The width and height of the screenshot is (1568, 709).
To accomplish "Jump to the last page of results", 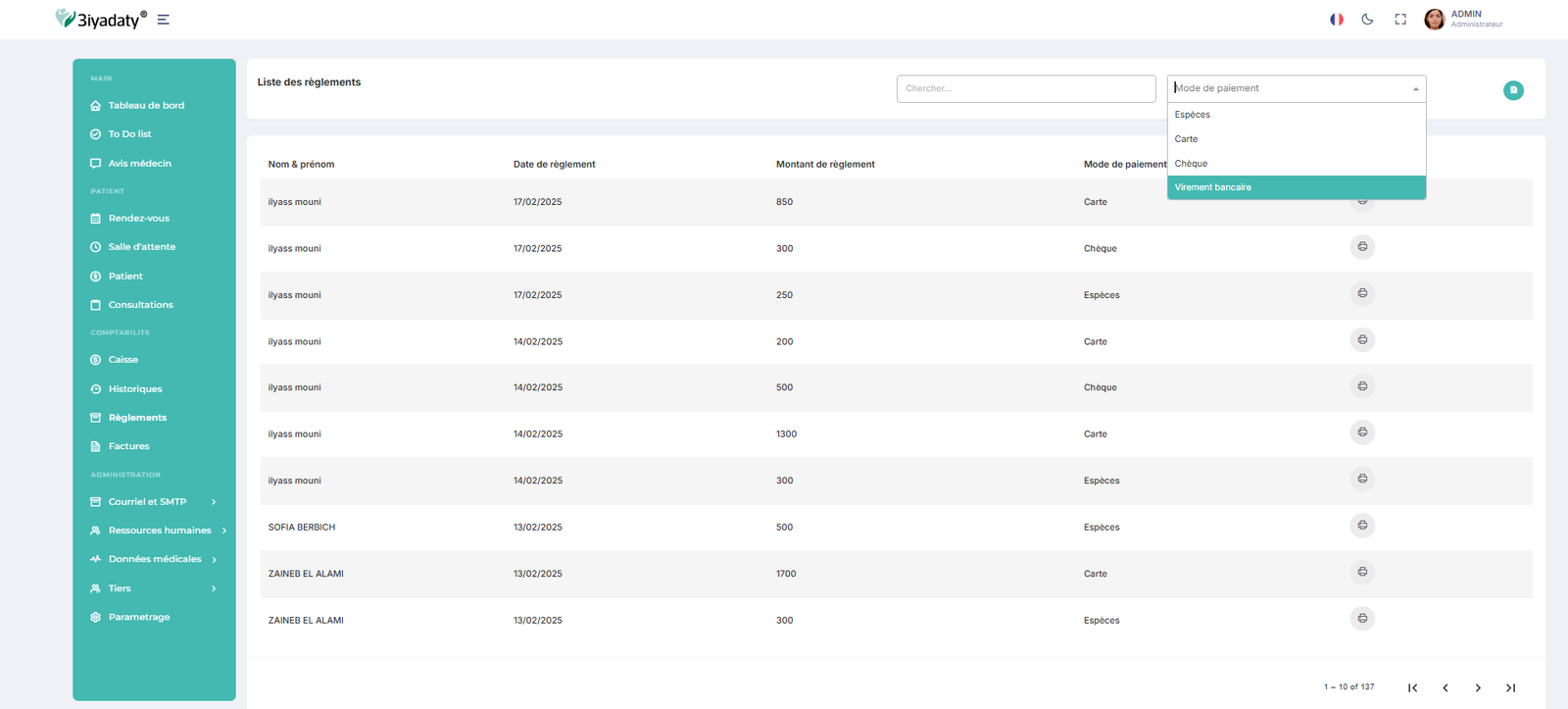I will click(1510, 687).
